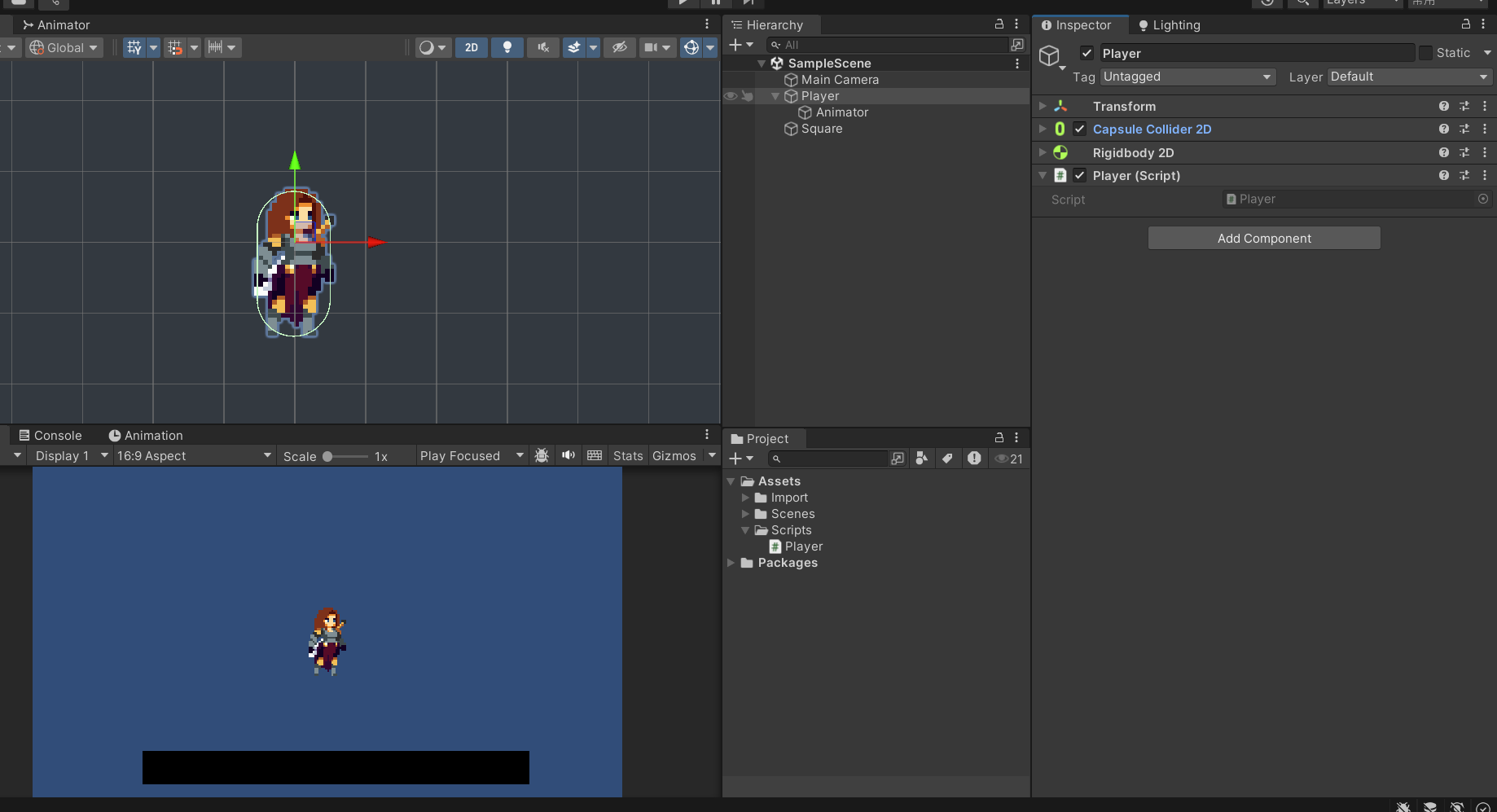Click the Step button to advance one frame
Viewport: 1497px width, 812px height.
[x=748, y=3]
